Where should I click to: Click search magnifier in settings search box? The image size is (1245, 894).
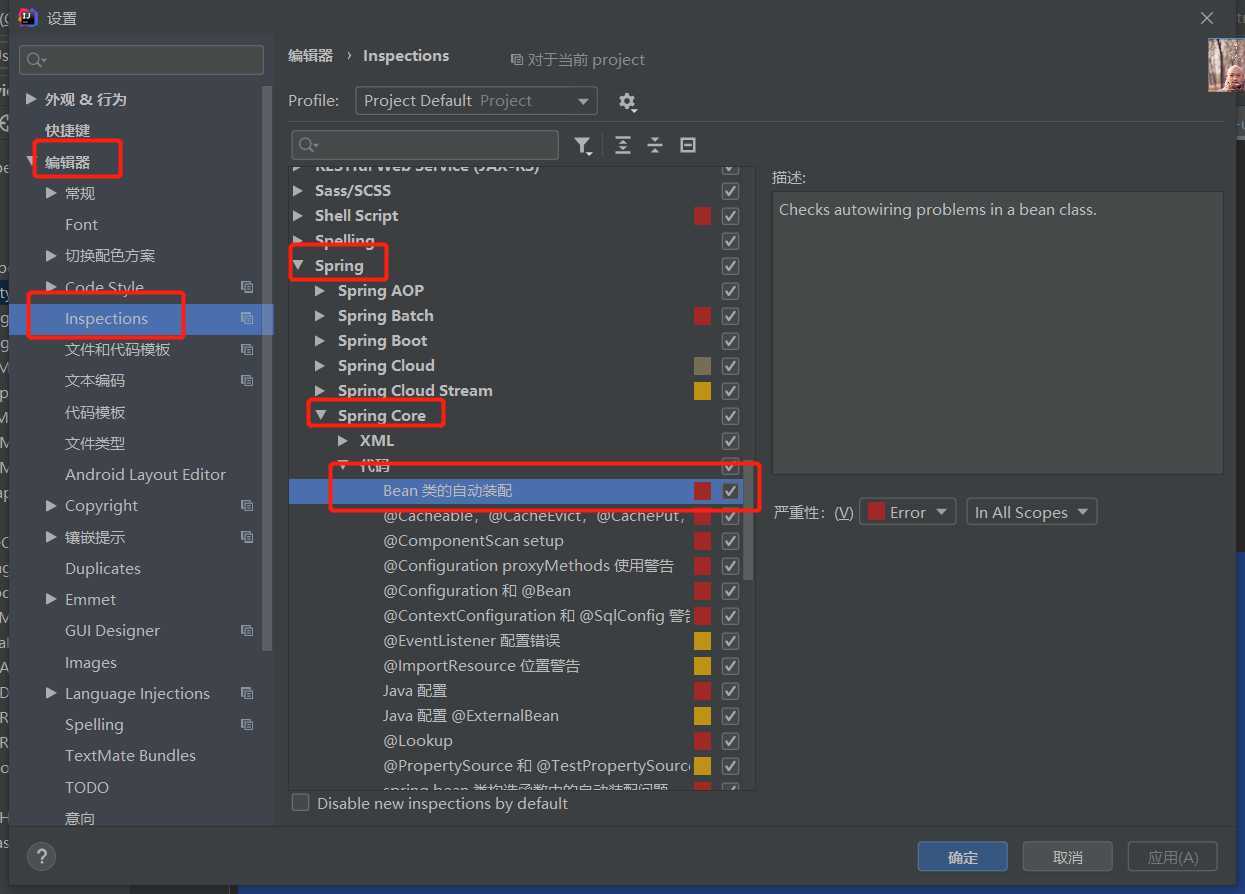point(36,60)
